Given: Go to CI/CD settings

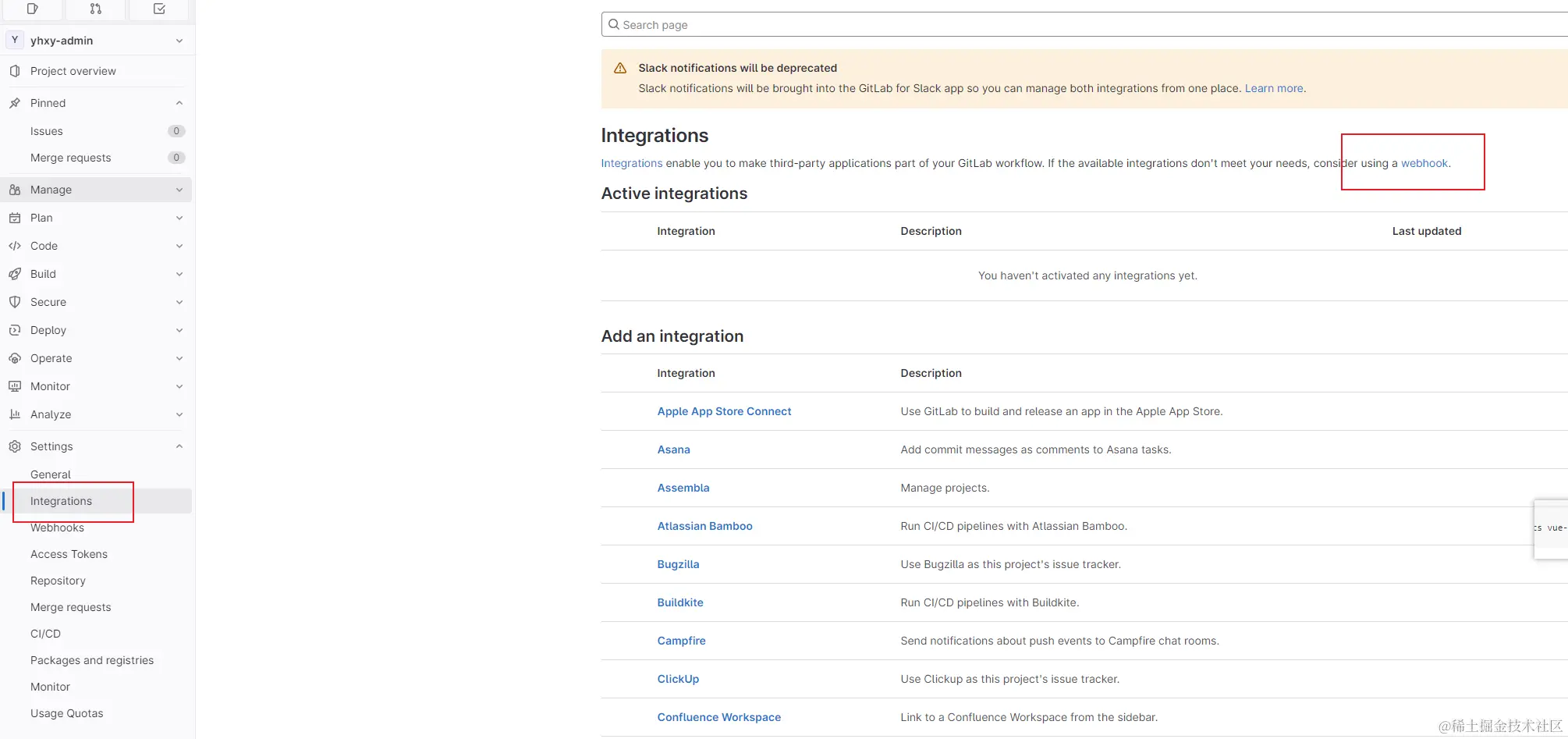Looking at the screenshot, I should [x=45, y=634].
